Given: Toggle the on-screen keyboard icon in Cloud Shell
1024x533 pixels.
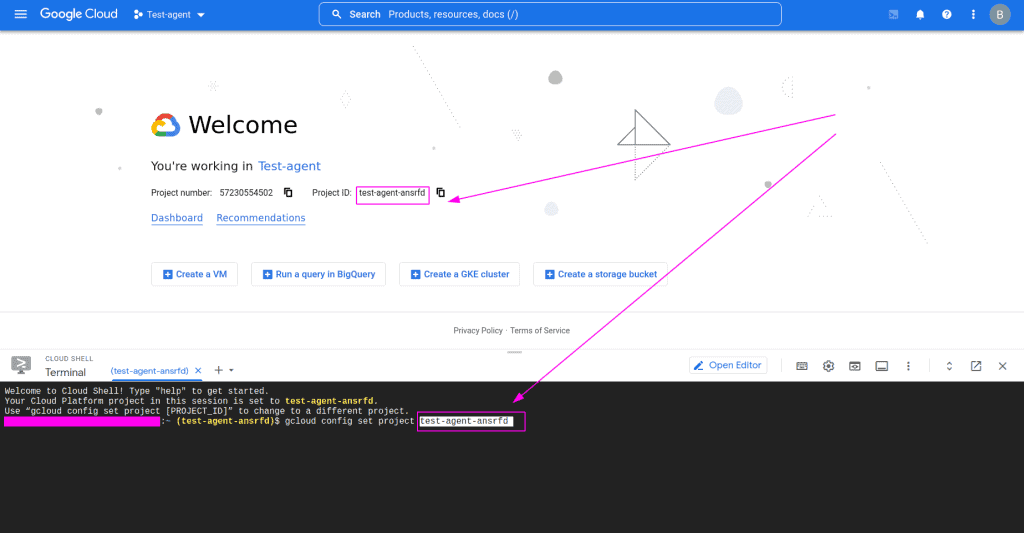Looking at the screenshot, I should click(802, 366).
